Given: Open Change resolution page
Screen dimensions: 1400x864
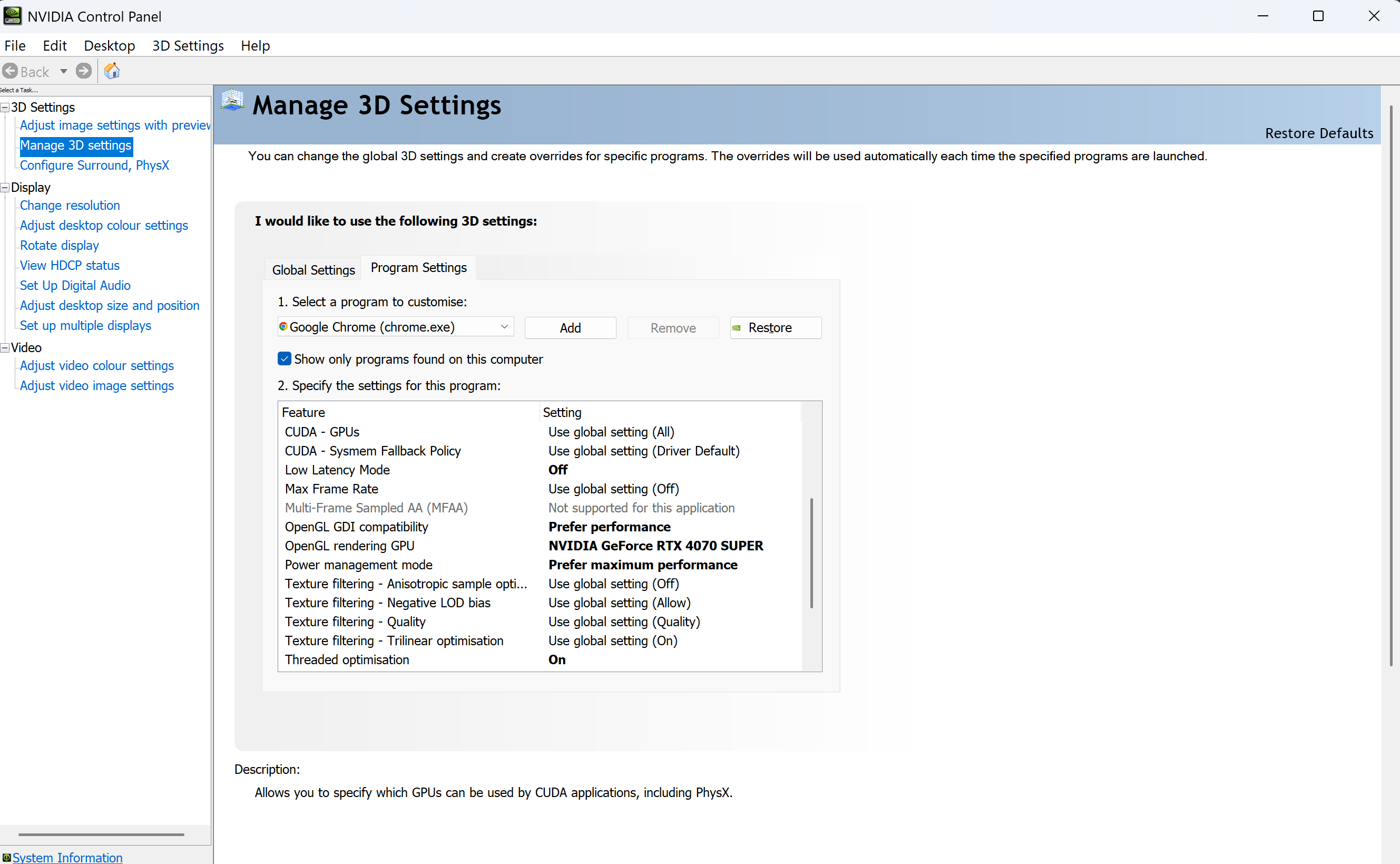Looking at the screenshot, I should 70,205.
